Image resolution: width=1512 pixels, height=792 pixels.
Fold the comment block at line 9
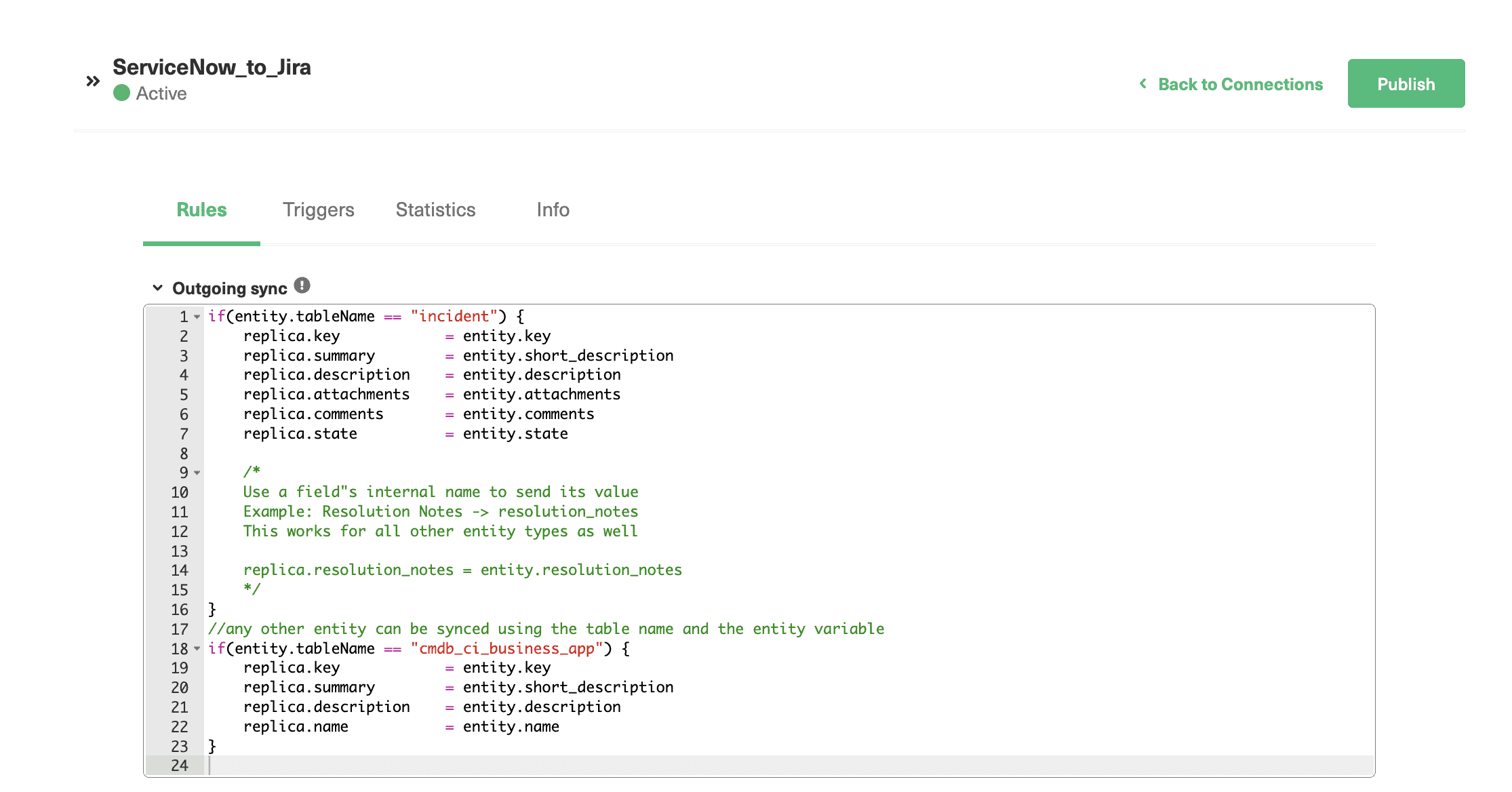click(x=196, y=471)
